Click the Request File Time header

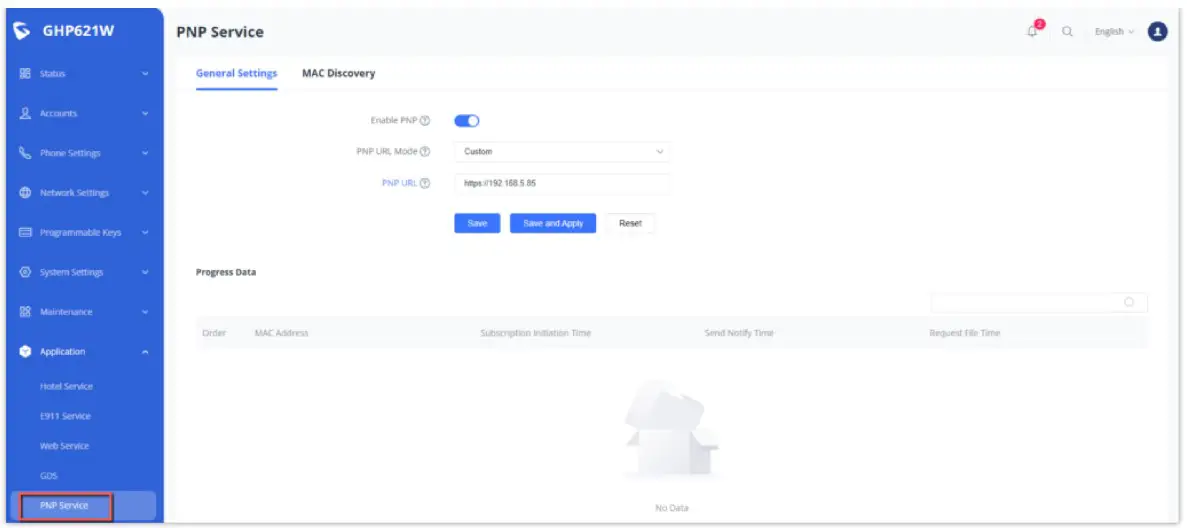pos(964,333)
